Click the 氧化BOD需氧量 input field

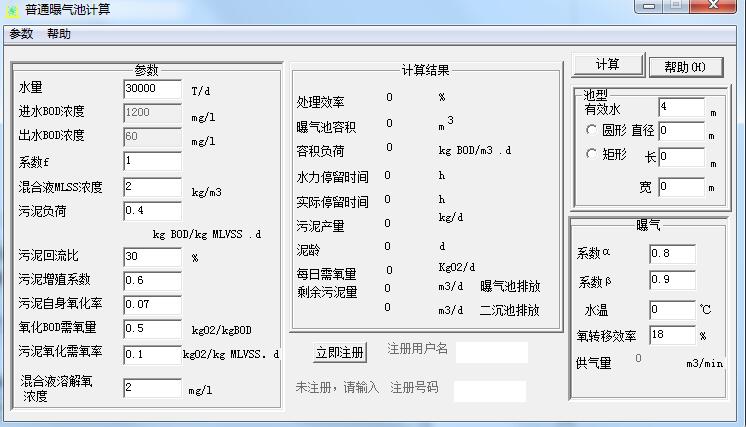point(152,329)
